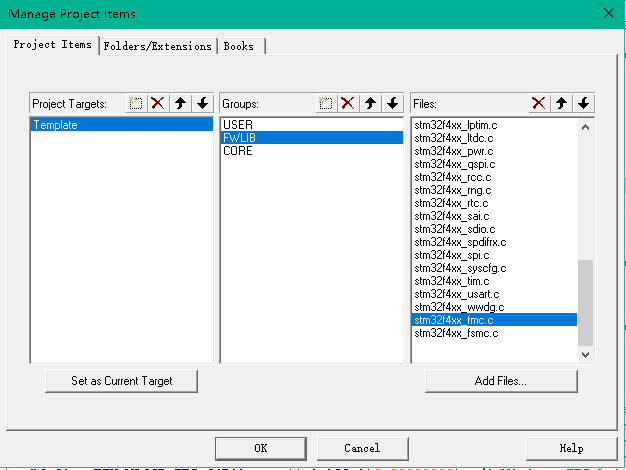Select file stm32f4xx_pwr.c
This screenshot has width=626, height=470.
point(494,151)
